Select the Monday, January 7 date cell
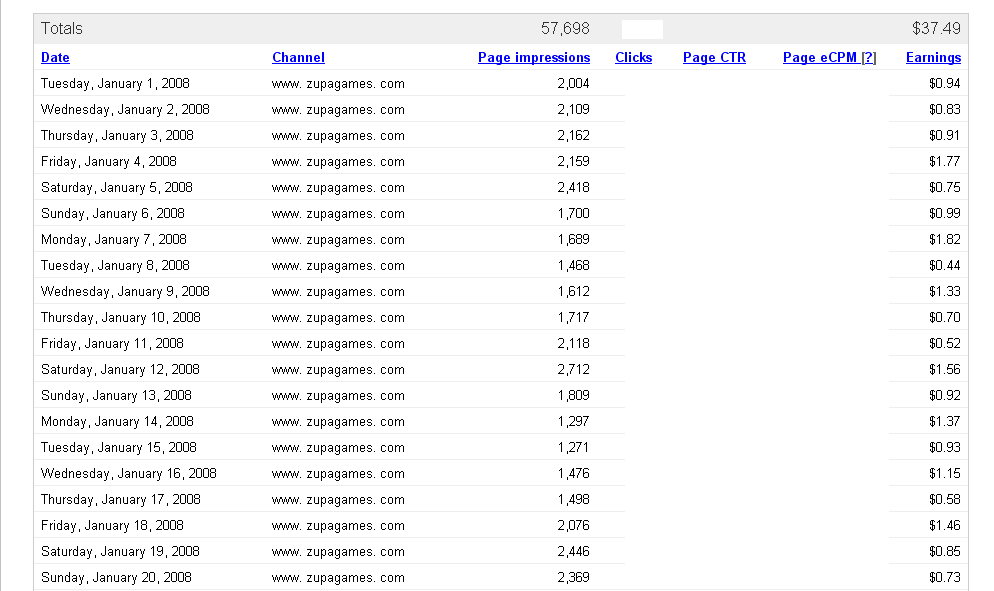Screen dimensions: 994x591 (117, 239)
